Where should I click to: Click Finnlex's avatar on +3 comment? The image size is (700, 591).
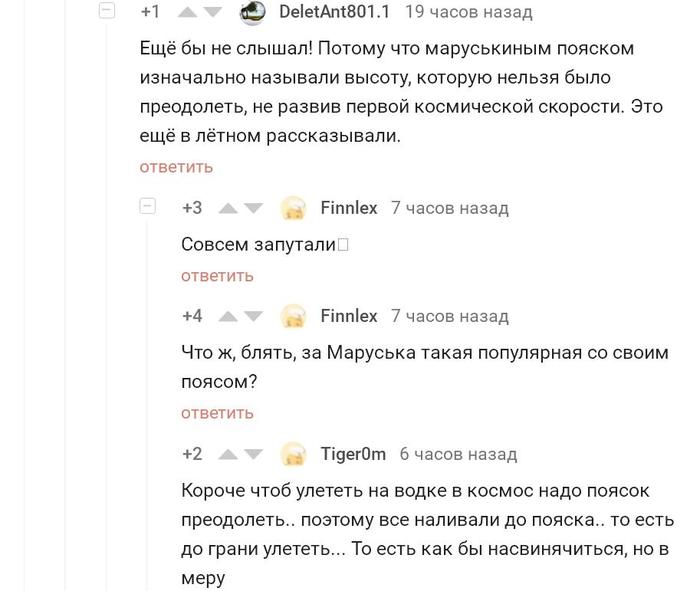click(294, 208)
